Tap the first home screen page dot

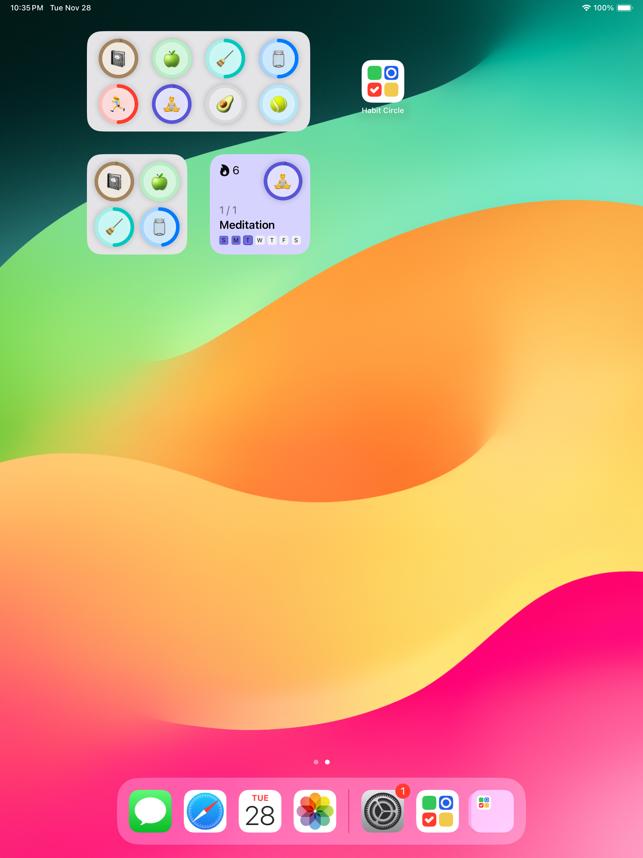coord(316,762)
